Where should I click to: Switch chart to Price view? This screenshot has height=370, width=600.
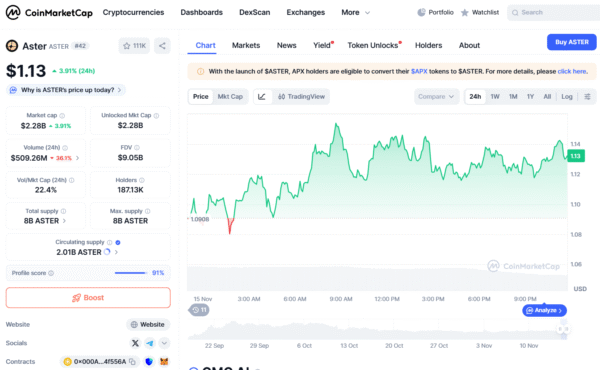click(201, 97)
